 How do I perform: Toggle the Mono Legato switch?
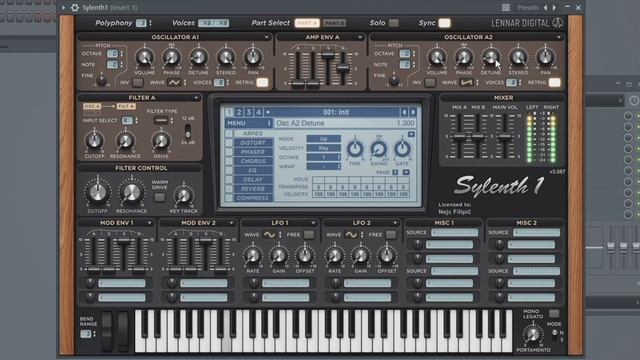554,314
